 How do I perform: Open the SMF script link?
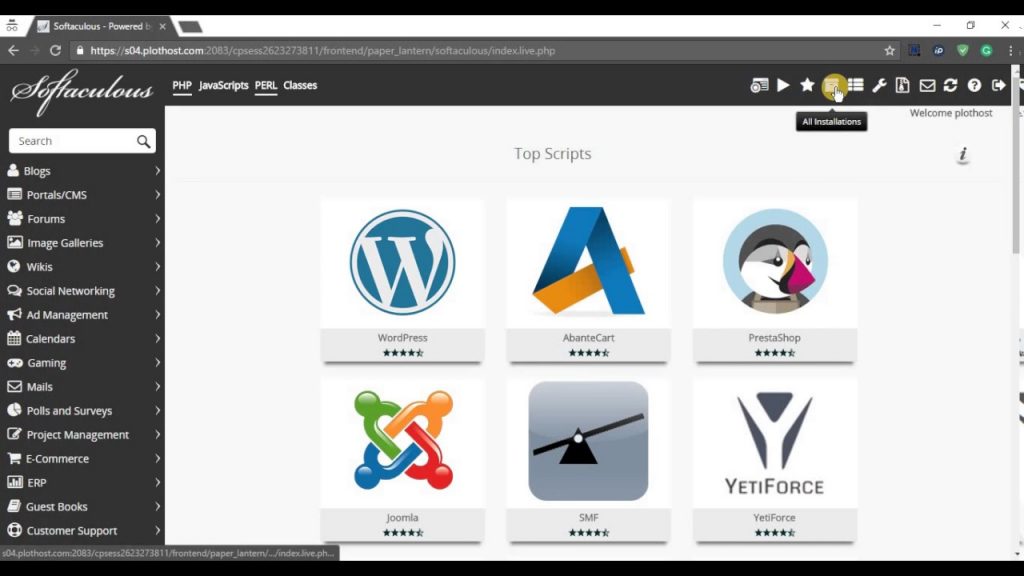588,517
